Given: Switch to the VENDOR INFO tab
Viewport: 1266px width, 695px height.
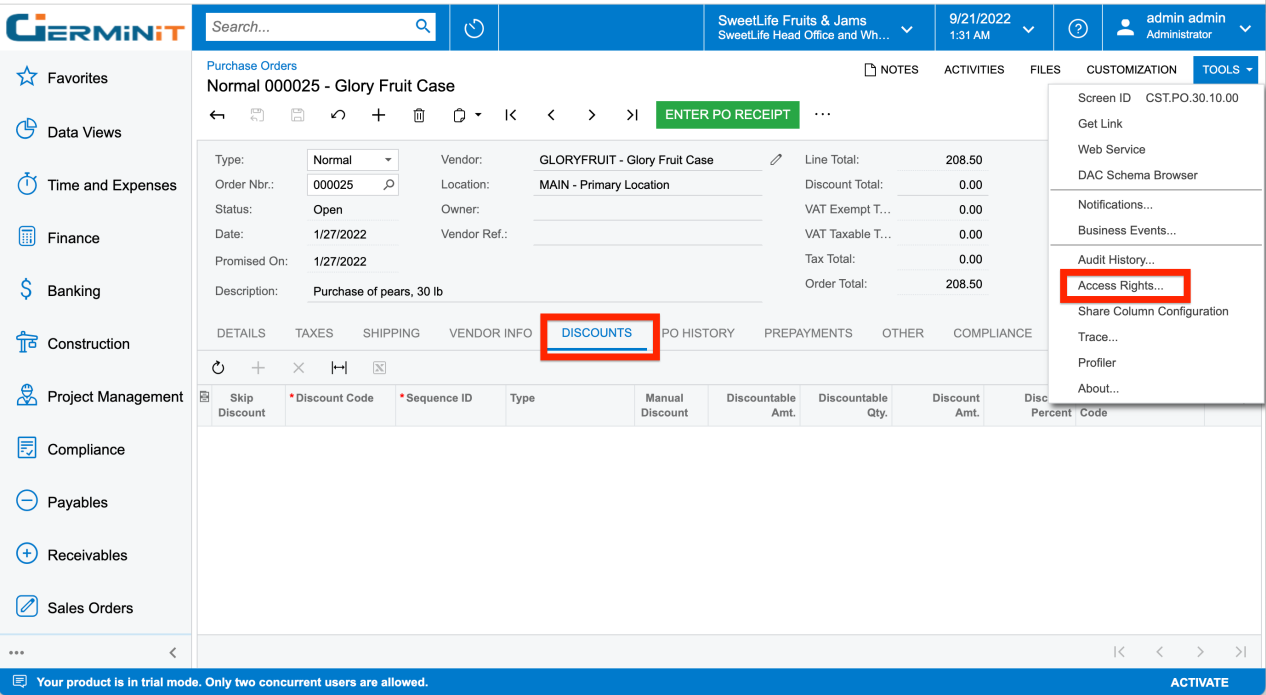Looking at the screenshot, I should coord(491,333).
